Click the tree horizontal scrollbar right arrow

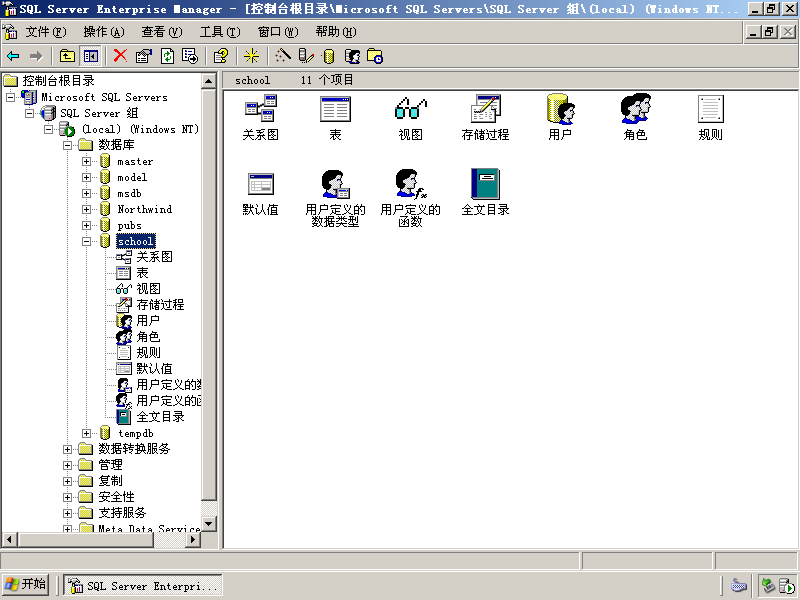[x=193, y=539]
